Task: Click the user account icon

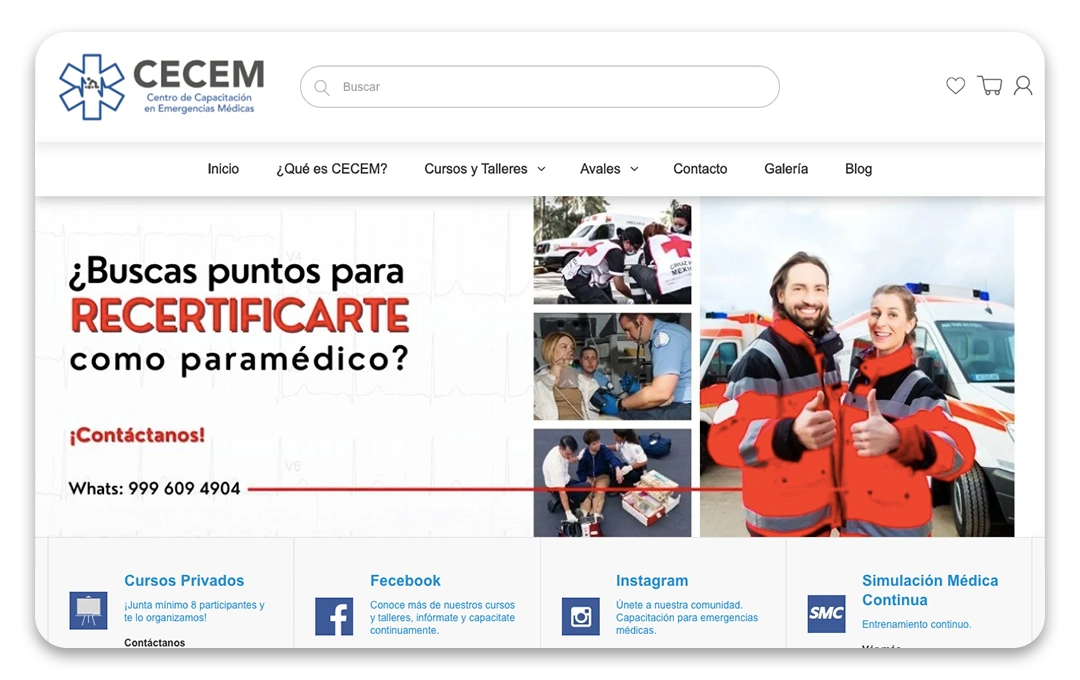Action: tap(1023, 86)
